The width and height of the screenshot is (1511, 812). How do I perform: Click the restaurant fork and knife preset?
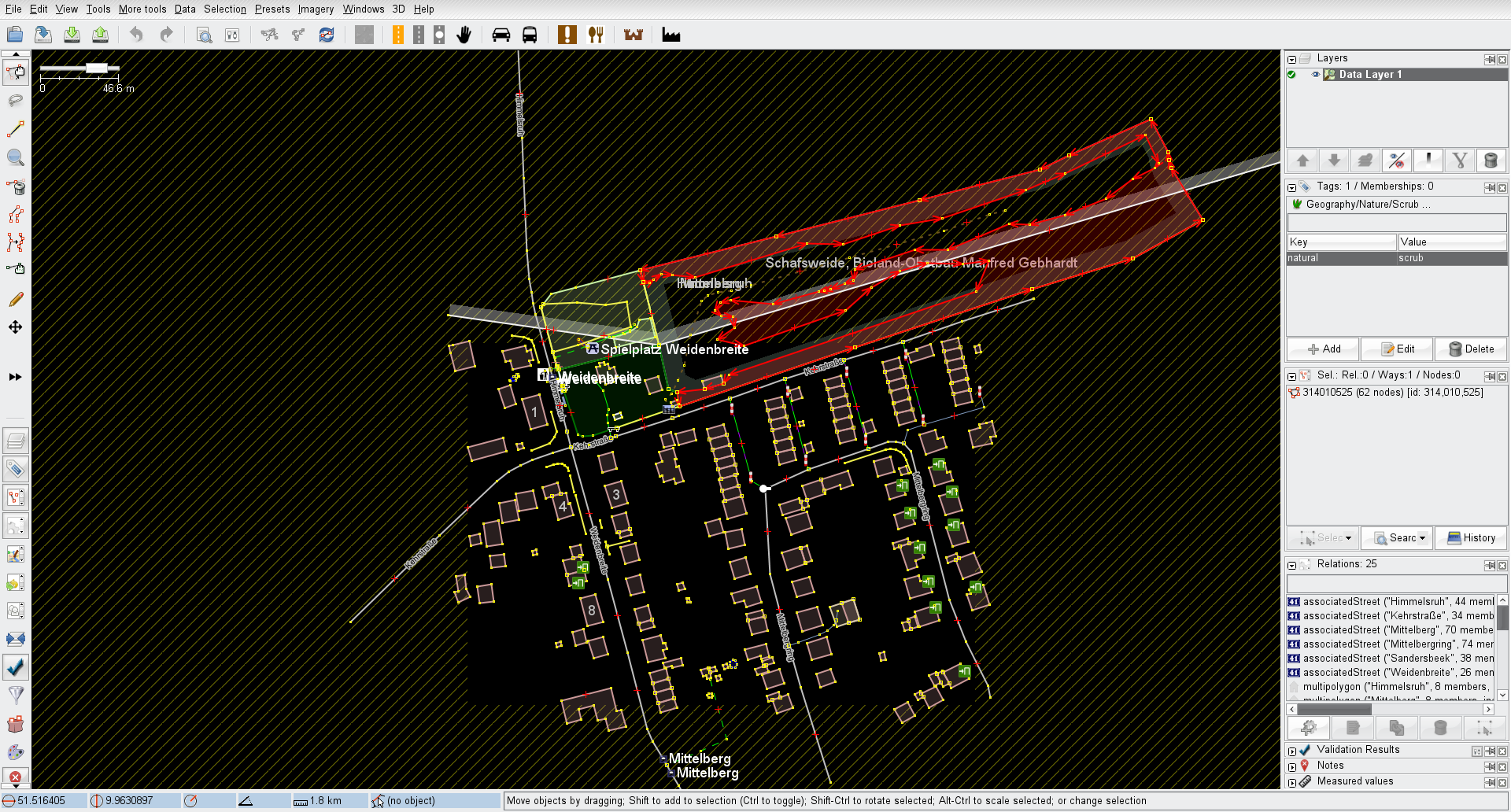click(596, 35)
